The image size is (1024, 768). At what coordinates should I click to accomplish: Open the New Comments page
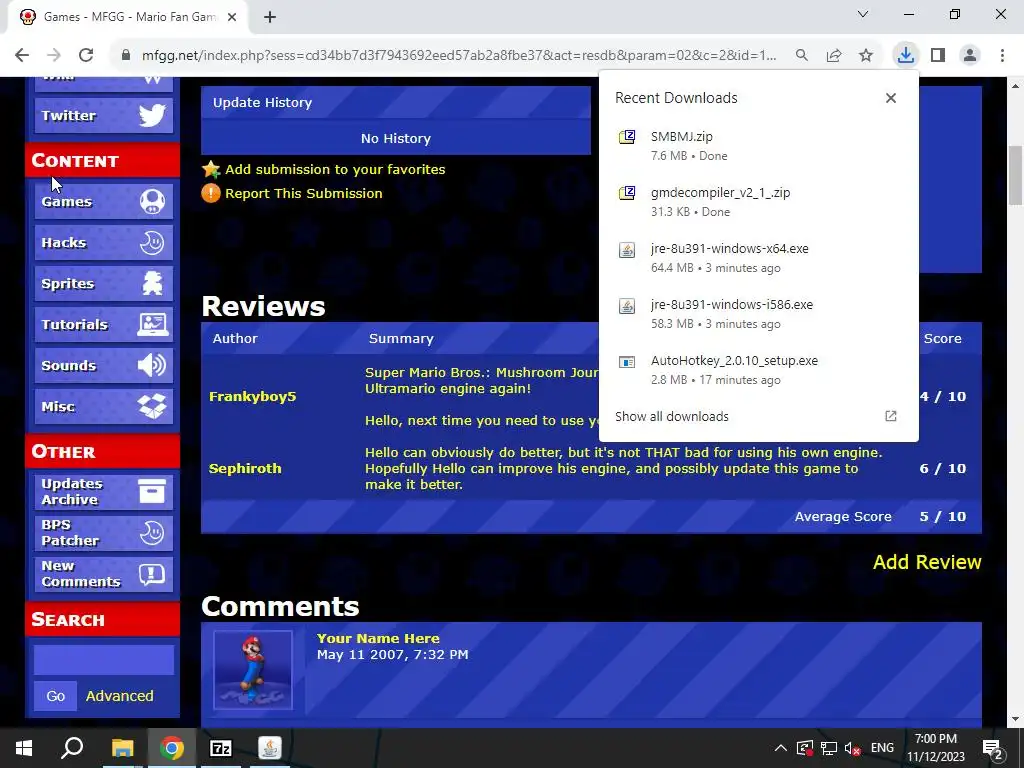pyautogui.click(x=103, y=573)
